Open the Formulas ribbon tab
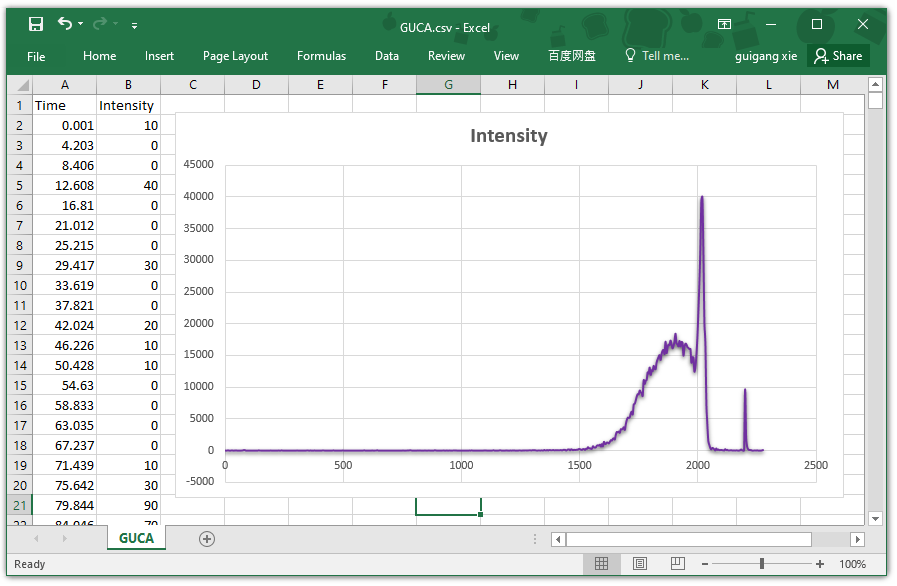Viewport: 897px width, 586px height. [x=321, y=56]
